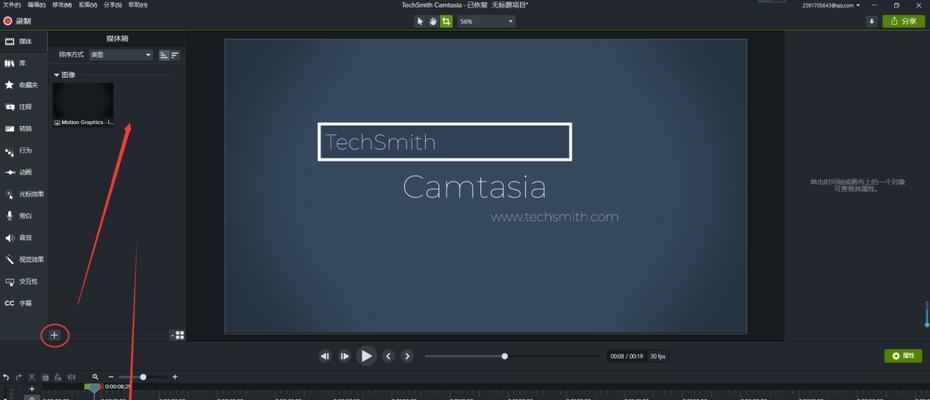Select ascending sort order icon
Screen dimensions: 930x400
164,55
